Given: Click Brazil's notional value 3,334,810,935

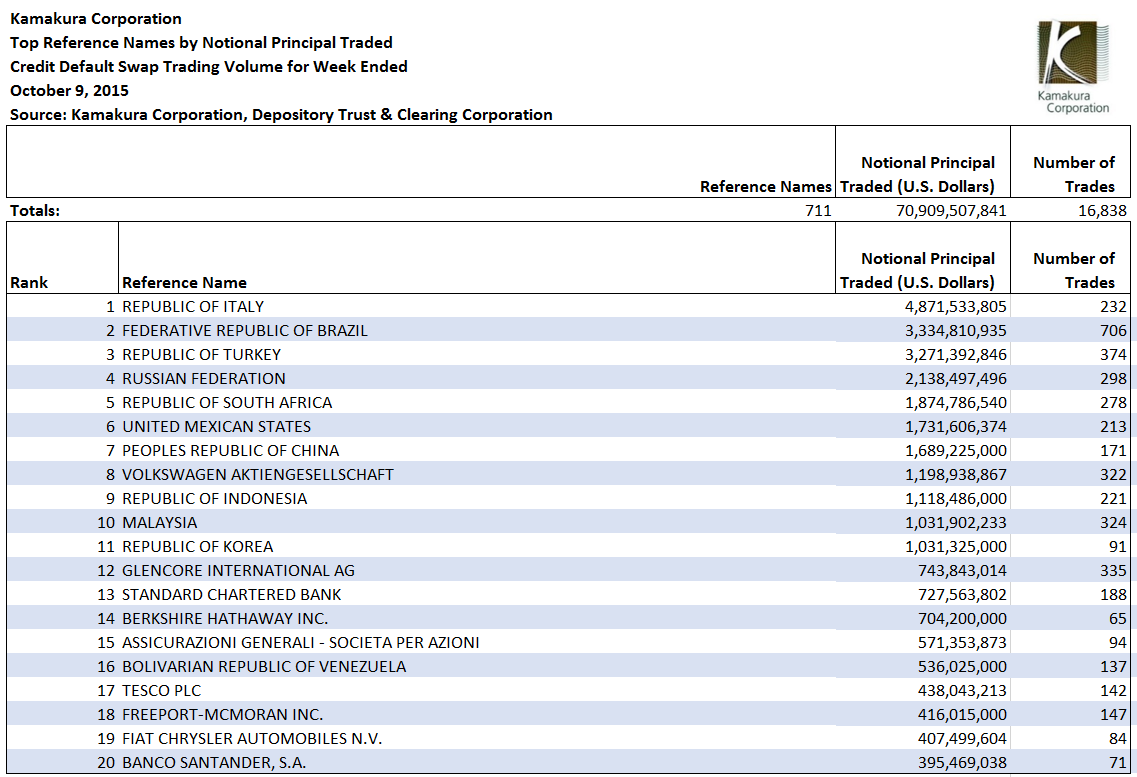Looking at the screenshot, I should coord(956,331).
